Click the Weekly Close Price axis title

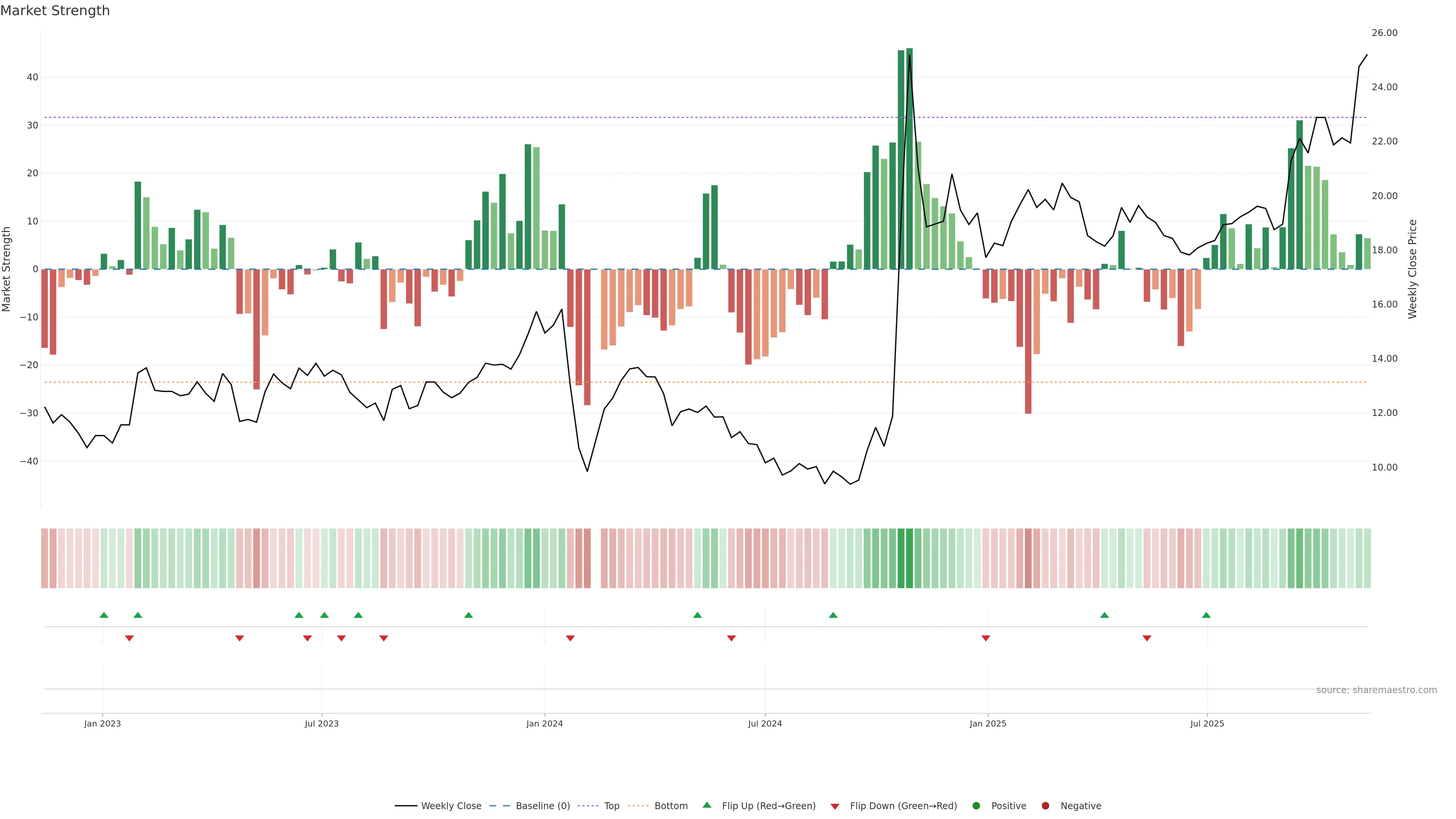point(1412,269)
